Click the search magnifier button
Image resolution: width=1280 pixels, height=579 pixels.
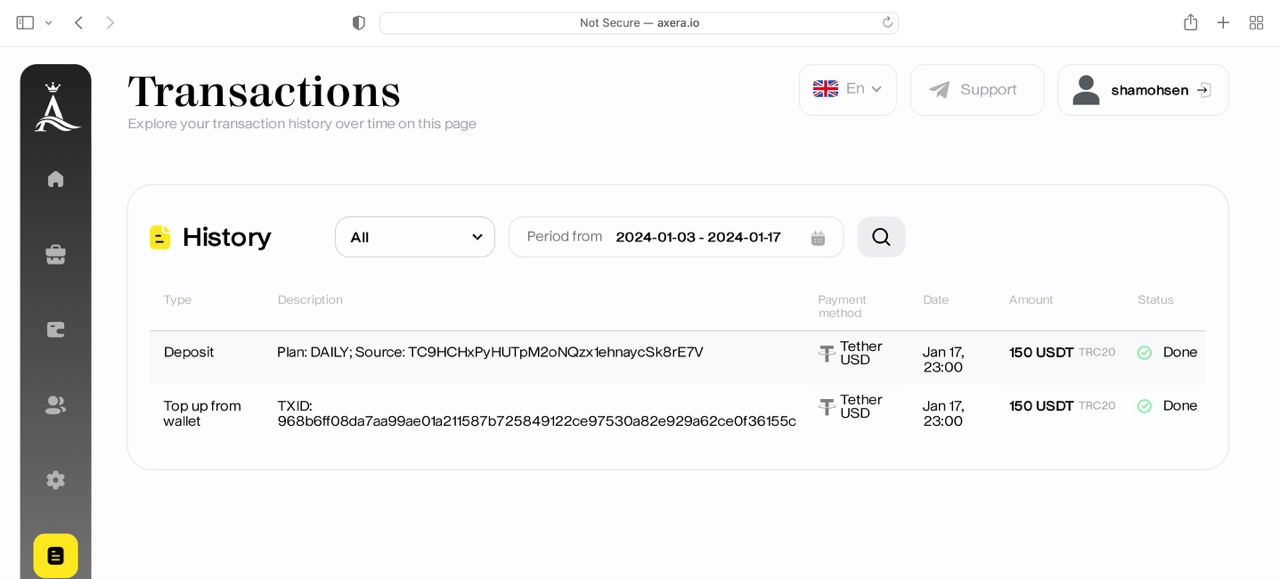tap(881, 237)
